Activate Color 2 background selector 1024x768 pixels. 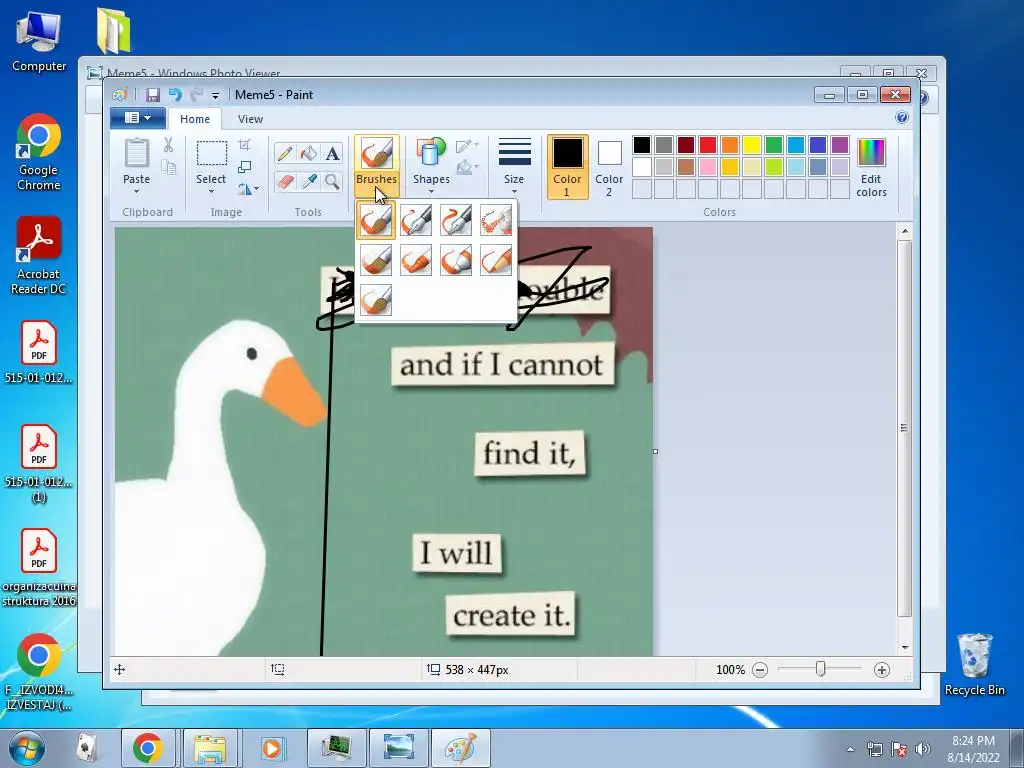(x=609, y=167)
